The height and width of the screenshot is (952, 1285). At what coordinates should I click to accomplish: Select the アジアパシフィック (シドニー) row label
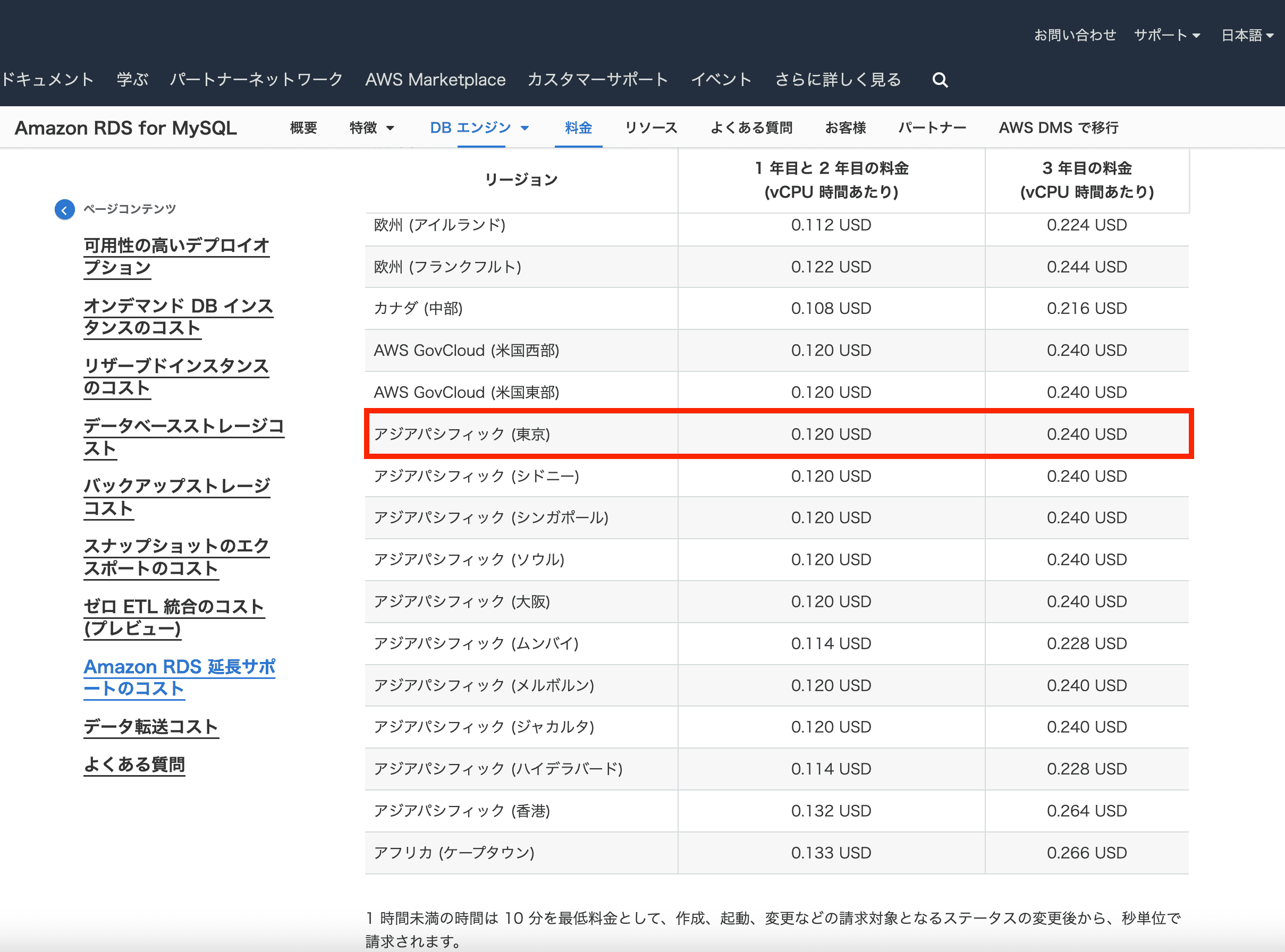(476, 476)
